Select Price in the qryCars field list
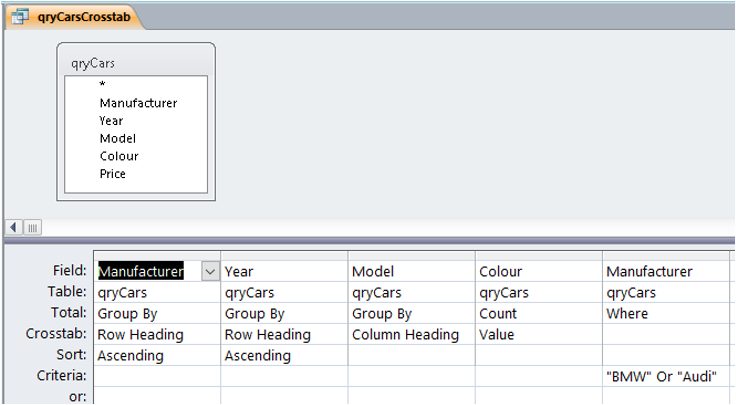Viewport: 736px width, 405px height. pos(113,174)
